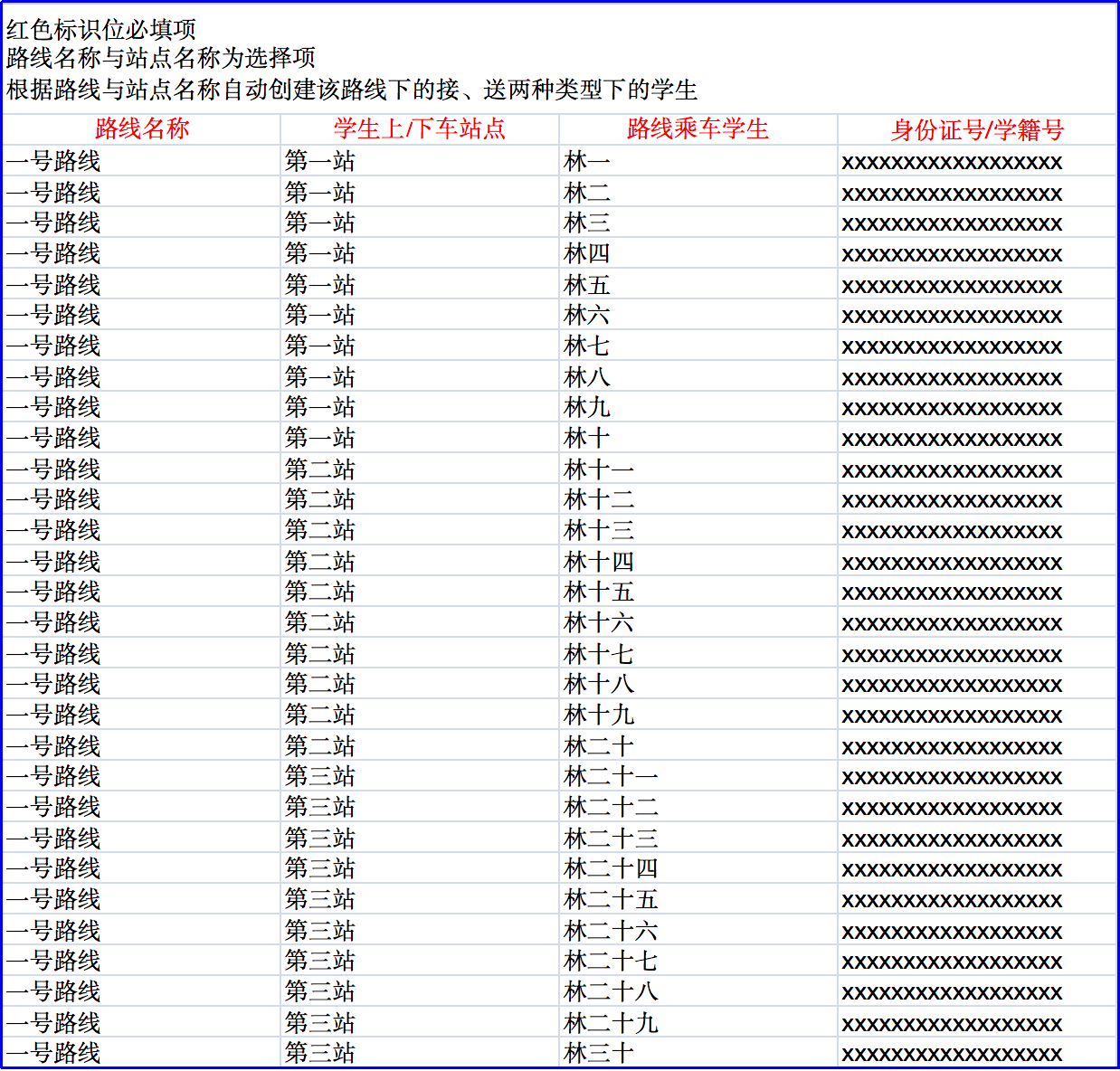Select student cell 林七
The width and height of the screenshot is (1120, 1071).
click(698, 346)
